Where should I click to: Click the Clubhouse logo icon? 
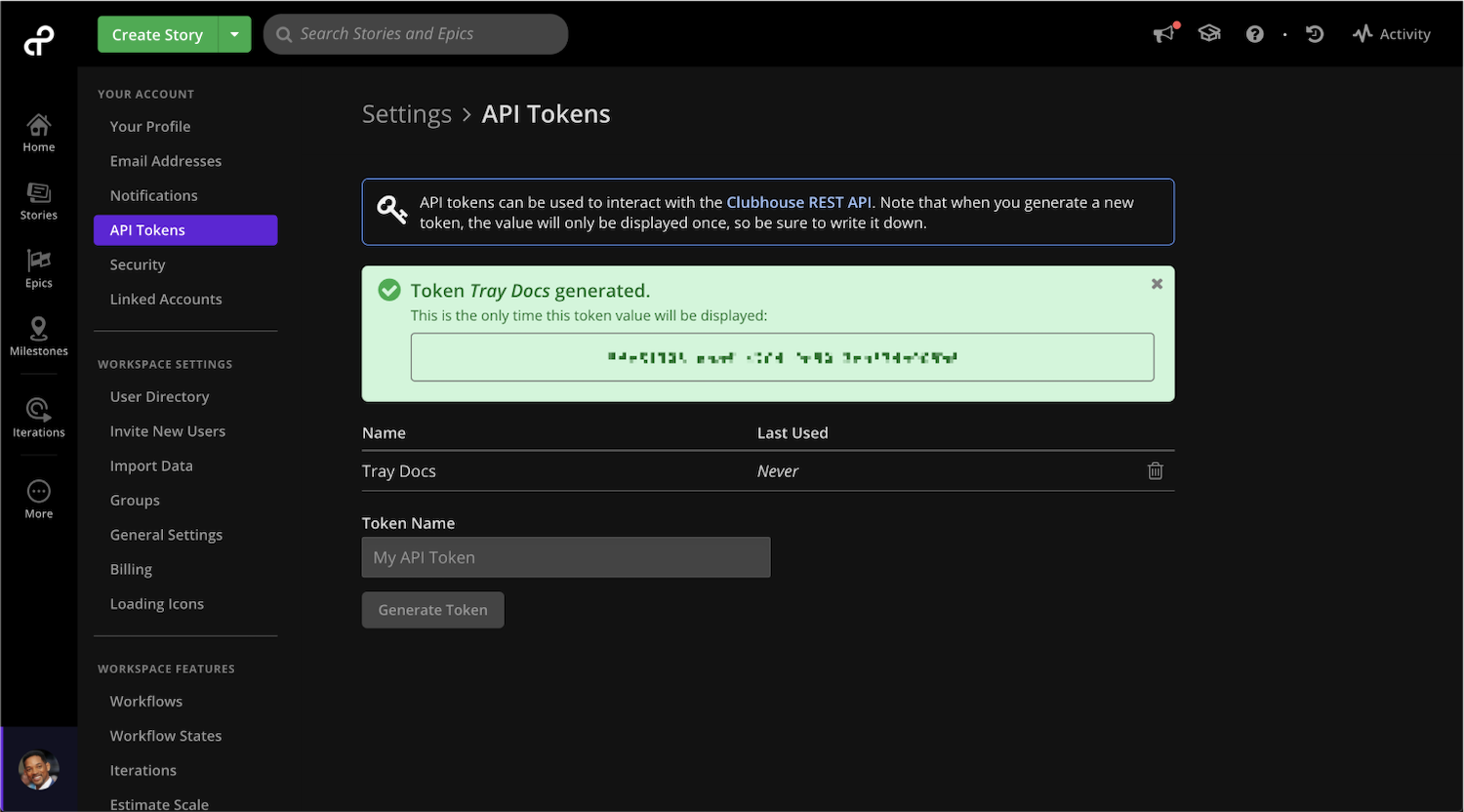[x=39, y=40]
